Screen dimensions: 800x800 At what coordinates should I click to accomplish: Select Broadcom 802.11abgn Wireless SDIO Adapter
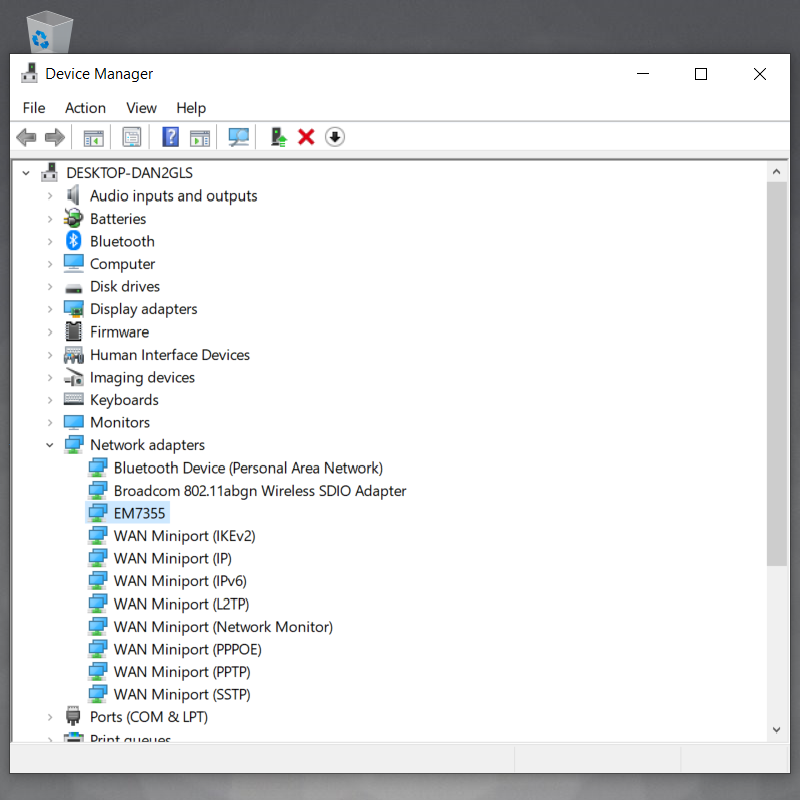tap(259, 491)
